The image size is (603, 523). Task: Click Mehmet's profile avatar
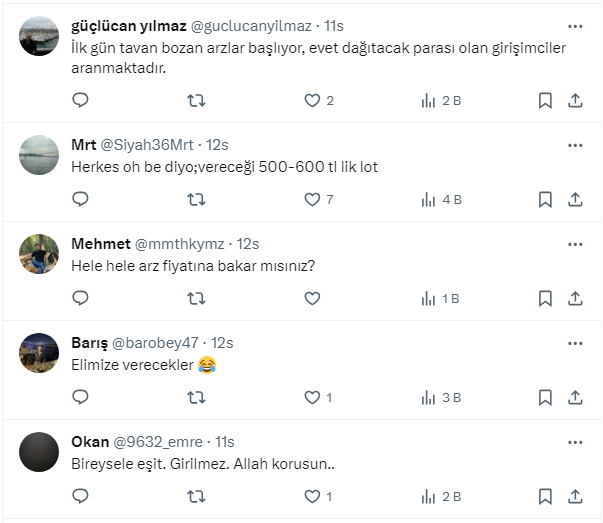click(39, 254)
